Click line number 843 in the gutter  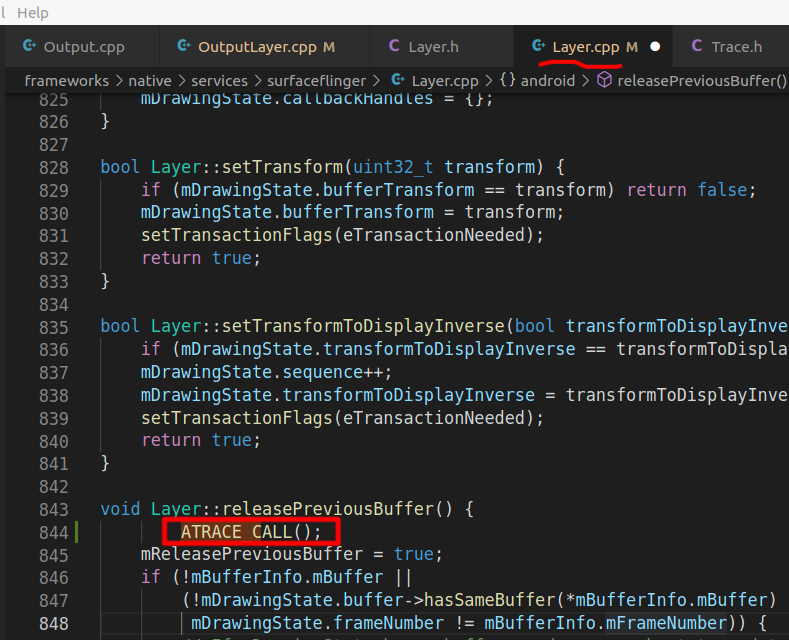click(54, 510)
